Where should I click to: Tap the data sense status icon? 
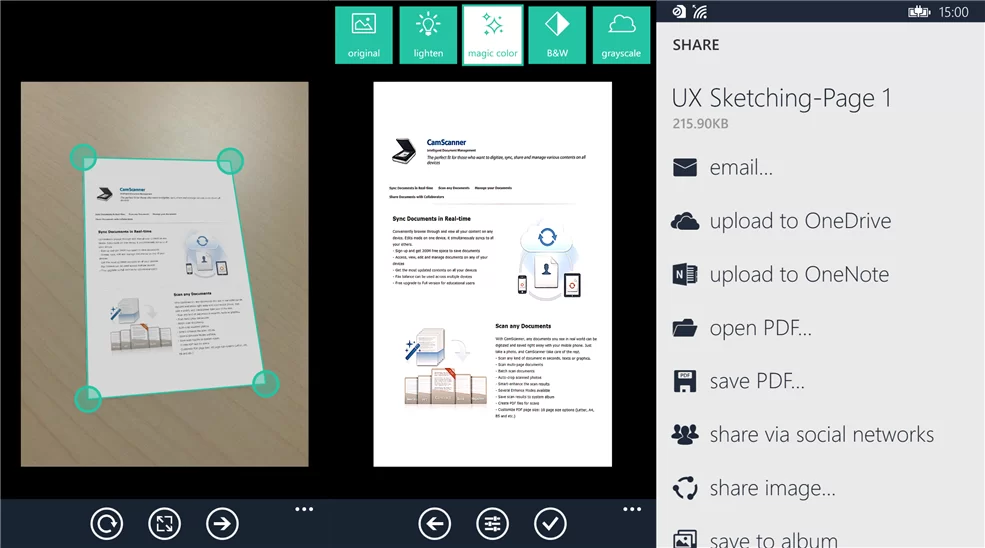679,11
